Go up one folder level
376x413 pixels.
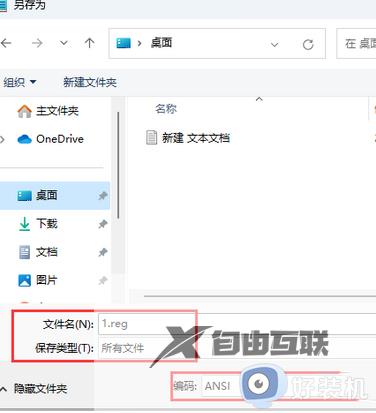(89, 43)
